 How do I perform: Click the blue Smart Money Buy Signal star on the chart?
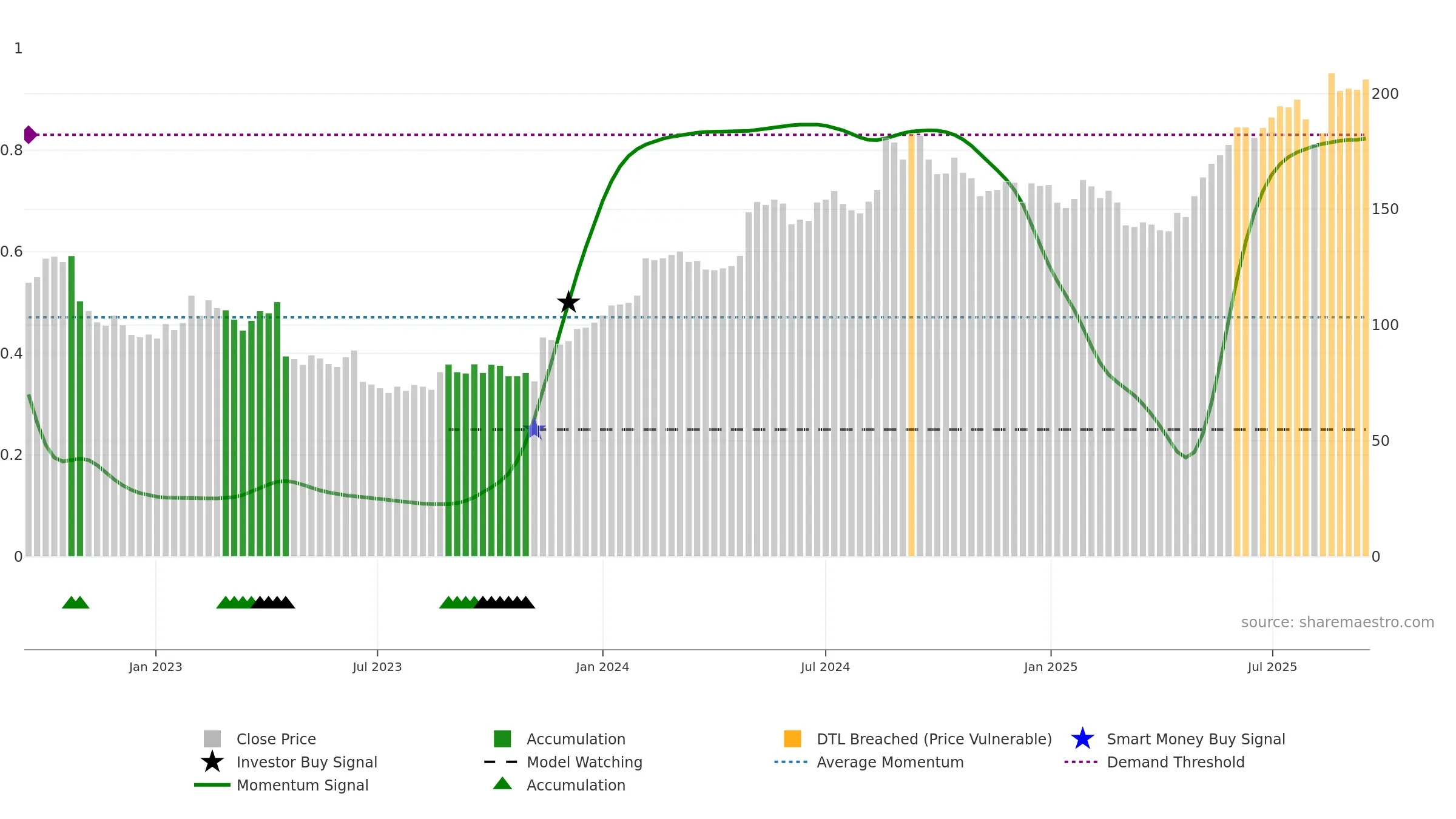tap(534, 430)
